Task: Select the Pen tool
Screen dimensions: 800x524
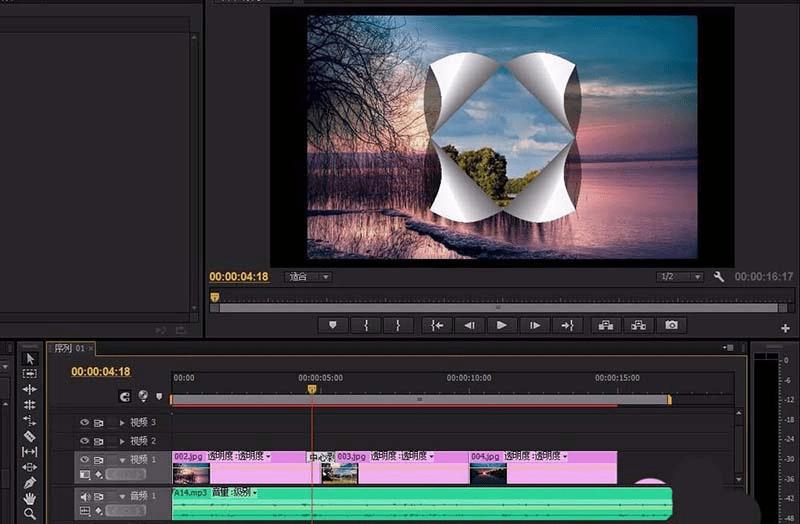Action: pyautogui.click(x=30, y=483)
